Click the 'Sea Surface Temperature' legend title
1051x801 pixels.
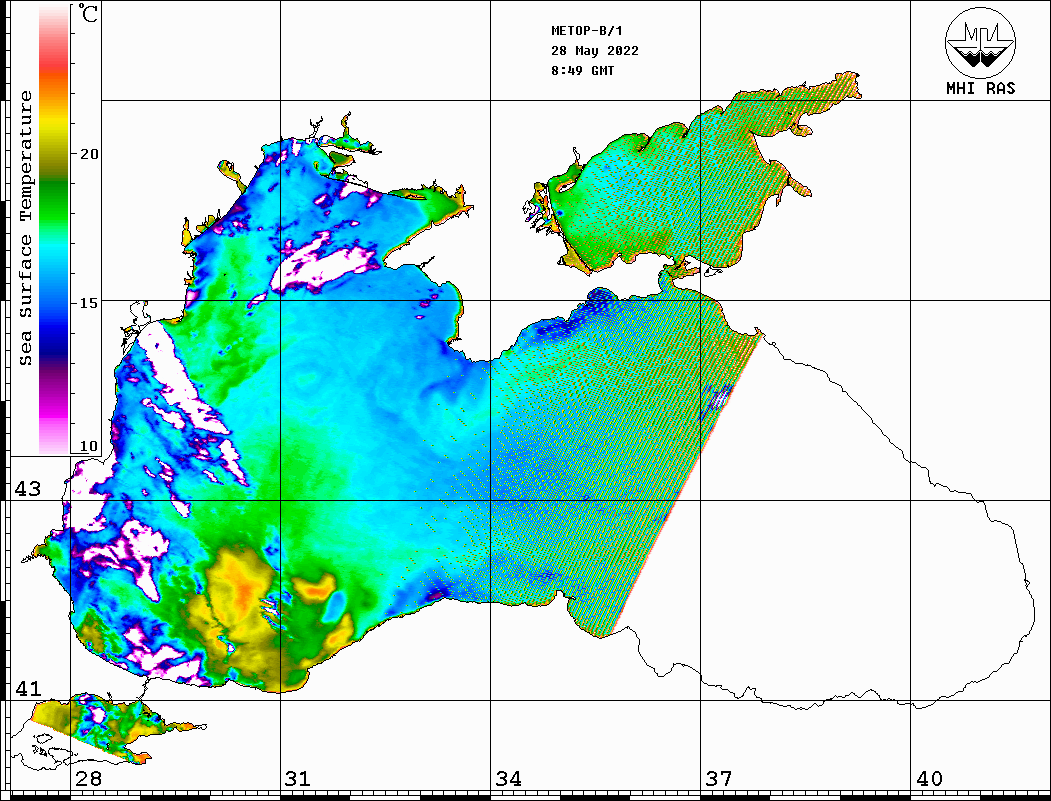(26, 228)
